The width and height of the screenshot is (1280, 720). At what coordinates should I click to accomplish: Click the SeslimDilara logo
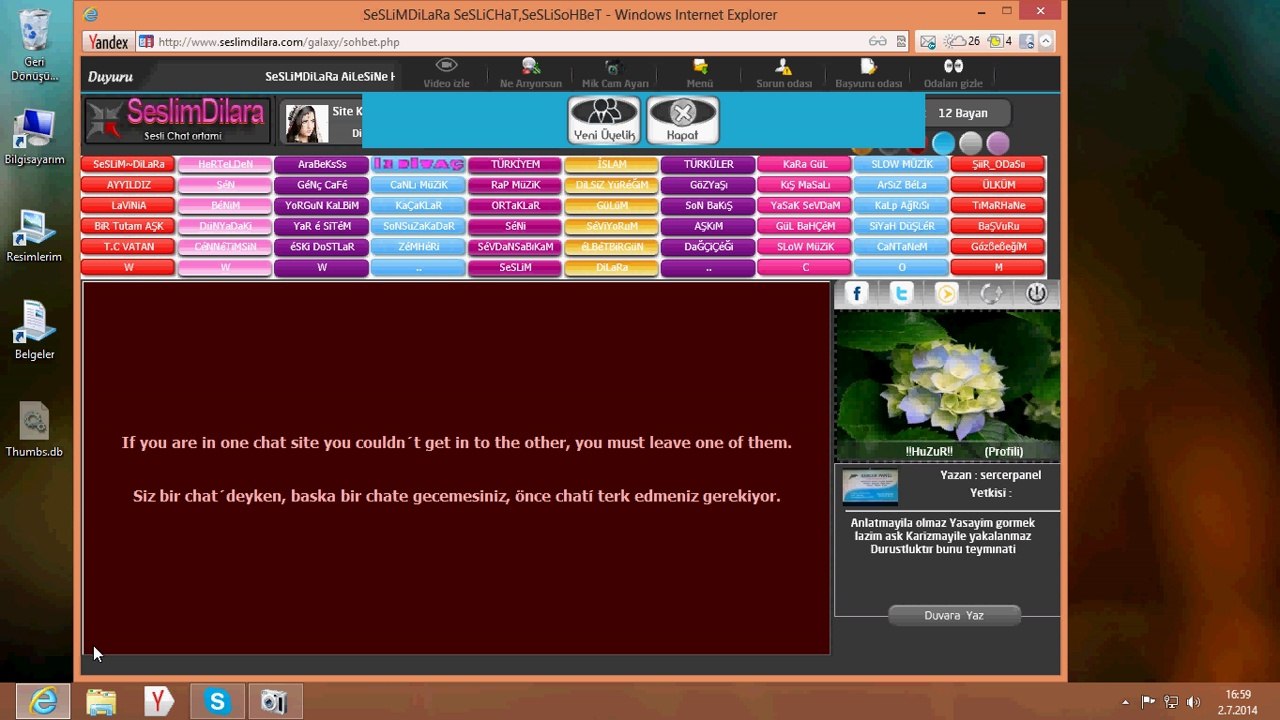[177, 120]
